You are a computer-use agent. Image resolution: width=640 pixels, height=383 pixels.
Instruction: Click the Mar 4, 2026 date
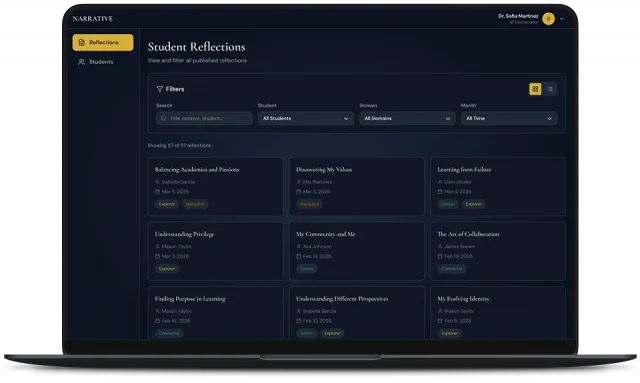pyautogui.click(x=458, y=192)
